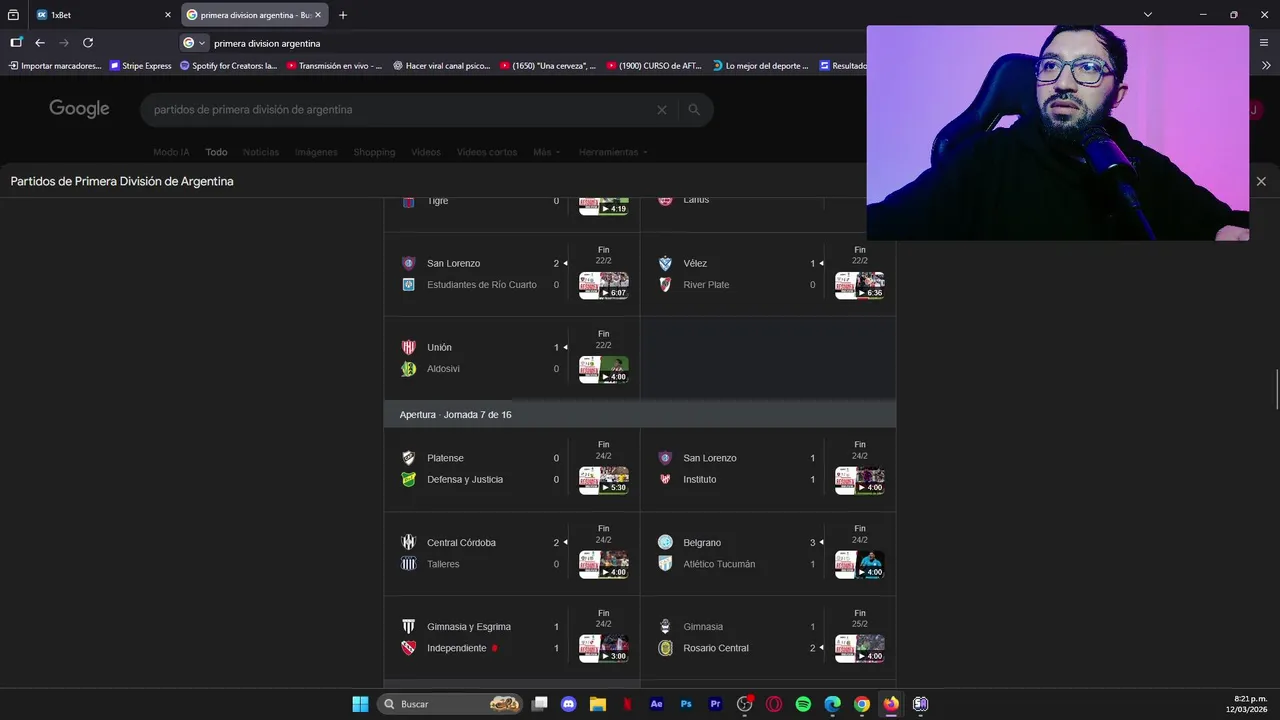Play San Lorenzo vs Estudiantes highlight video

pyautogui.click(x=604, y=285)
